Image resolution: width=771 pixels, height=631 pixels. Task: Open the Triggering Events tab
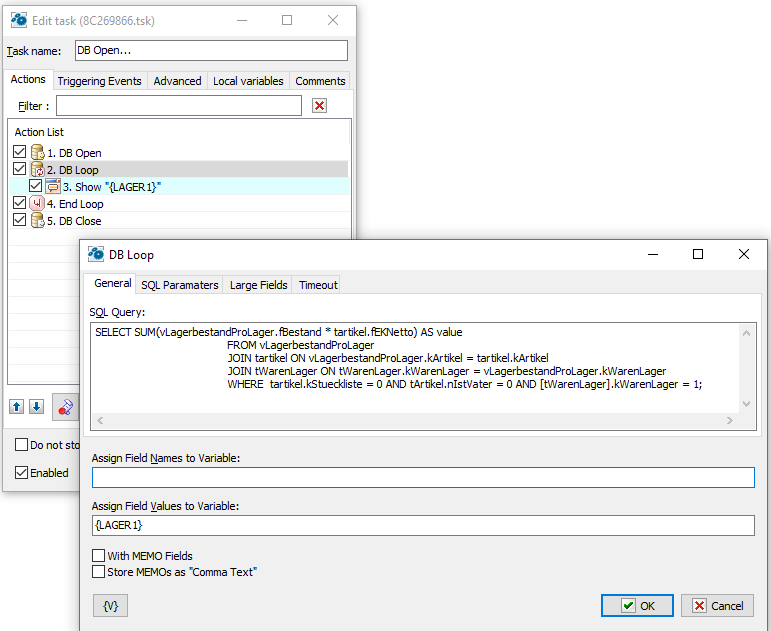99,81
